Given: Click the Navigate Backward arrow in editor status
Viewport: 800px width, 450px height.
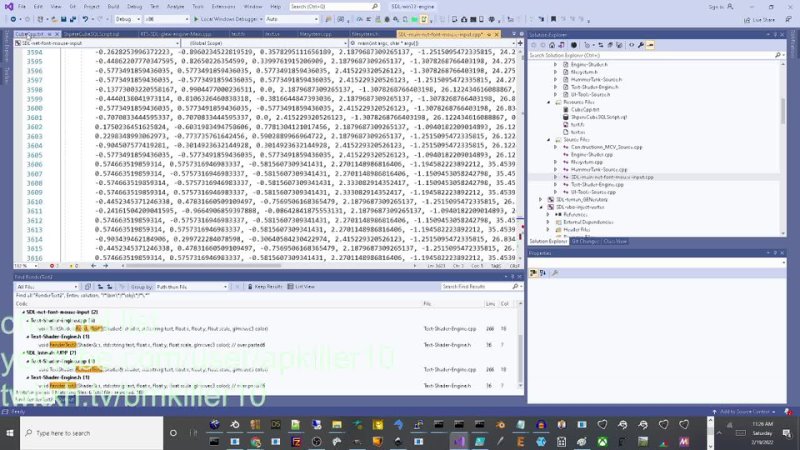Looking at the screenshot, I should click(x=93, y=266).
